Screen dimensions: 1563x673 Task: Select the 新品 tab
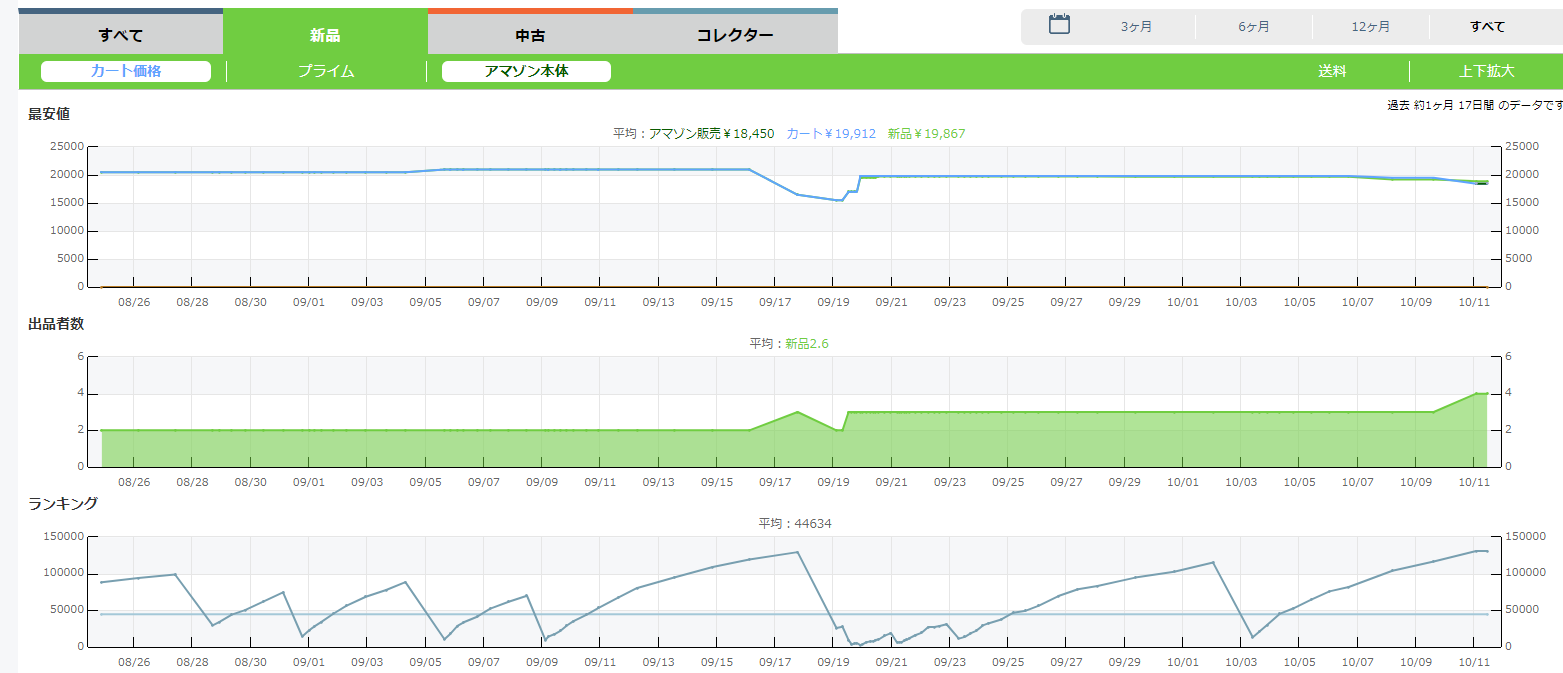[x=325, y=35]
